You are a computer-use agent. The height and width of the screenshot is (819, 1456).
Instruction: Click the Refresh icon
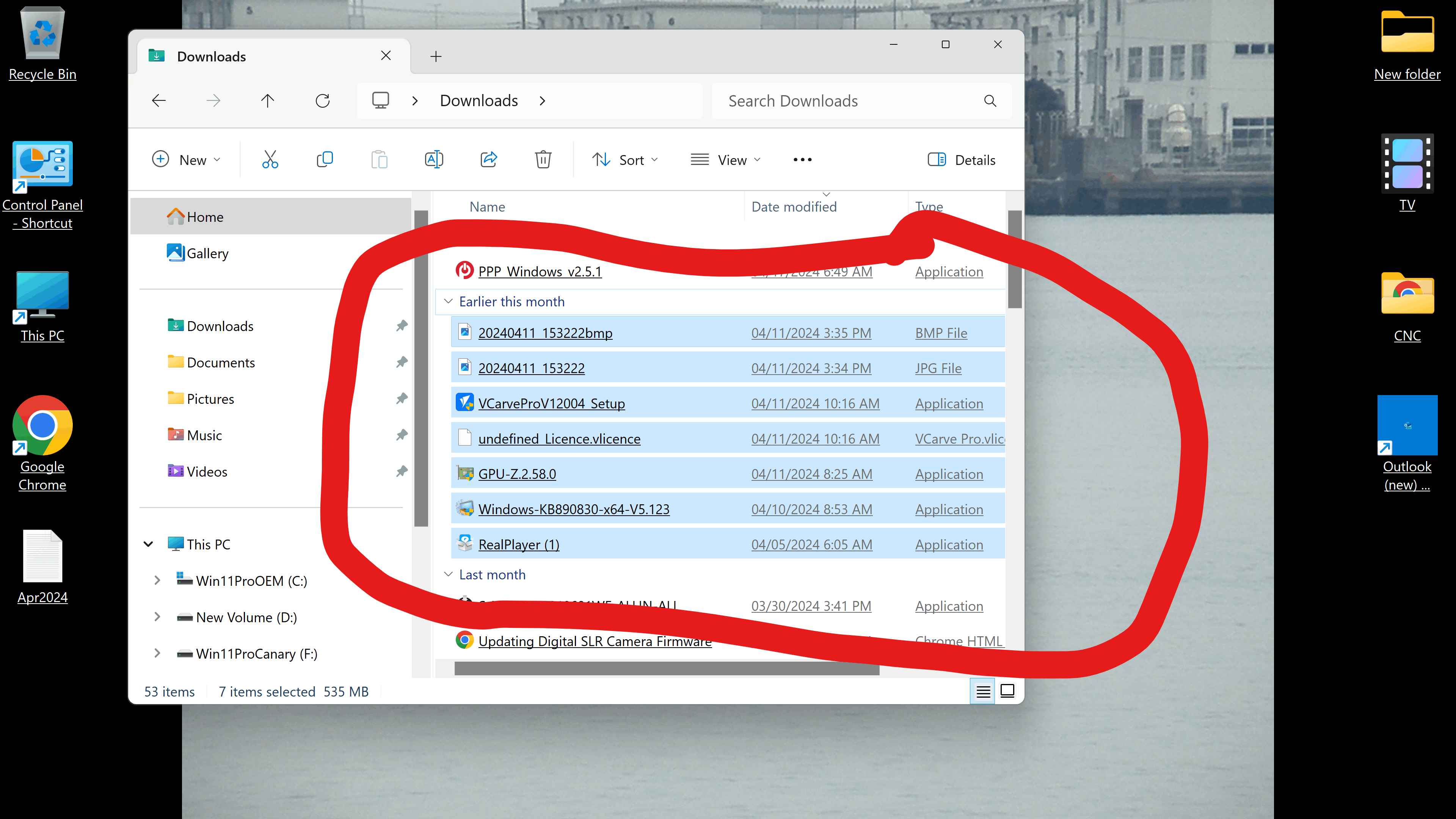pyautogui.click(x=322, y=101)
